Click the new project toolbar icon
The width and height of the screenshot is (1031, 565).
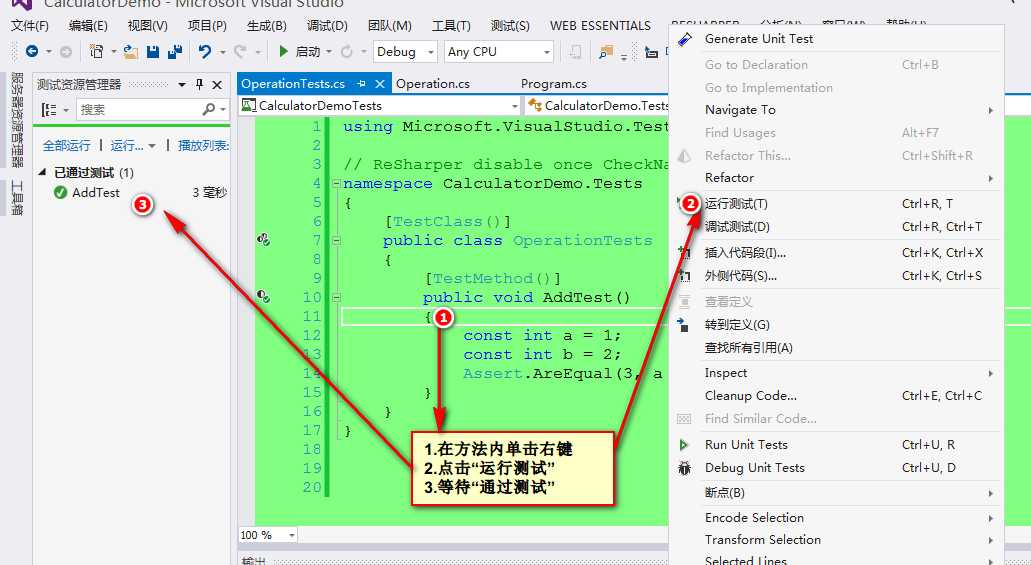pos(97,51)
